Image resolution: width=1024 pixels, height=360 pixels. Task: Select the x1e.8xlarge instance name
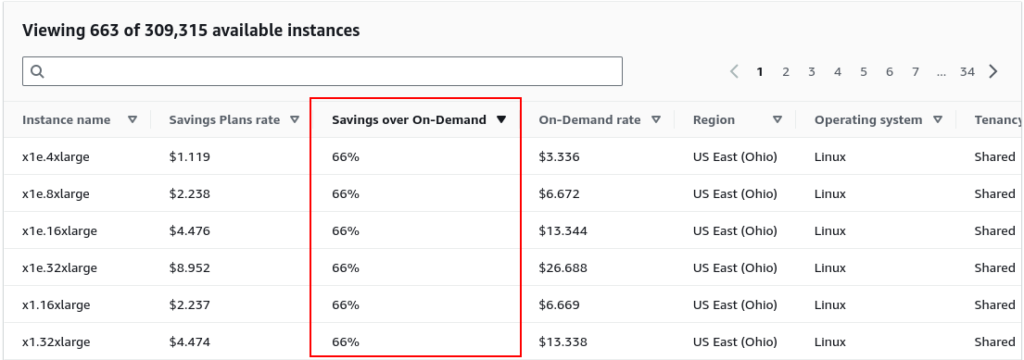(x=56, y=194)
